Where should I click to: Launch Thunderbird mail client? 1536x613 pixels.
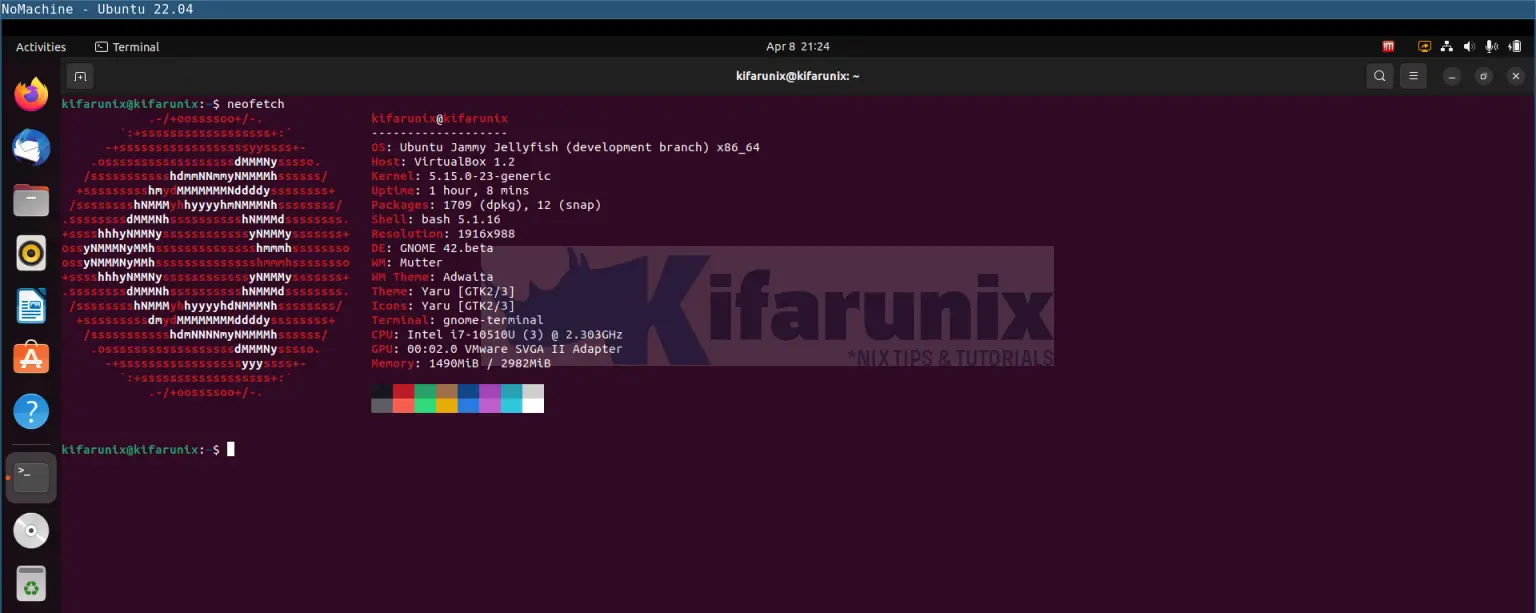click(31, 147)
